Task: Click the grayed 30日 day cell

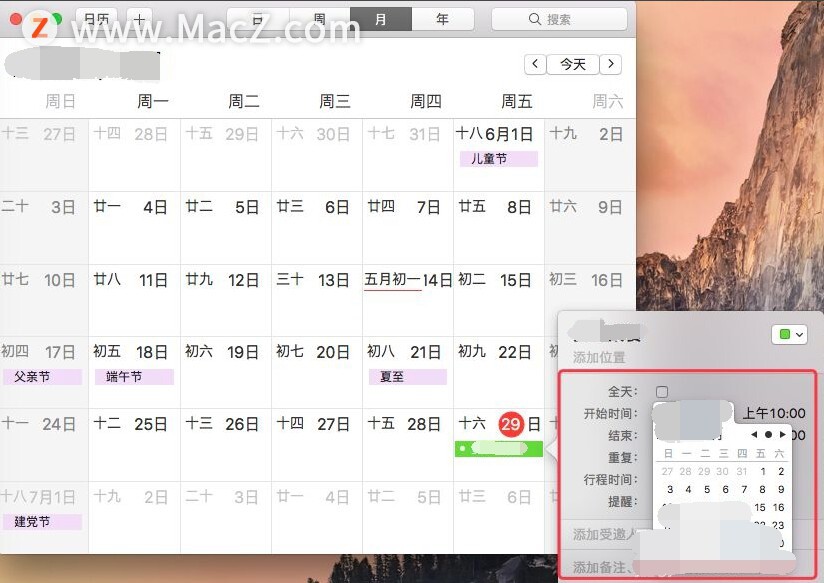Action: pyautogui.click(x=317, y=155)
